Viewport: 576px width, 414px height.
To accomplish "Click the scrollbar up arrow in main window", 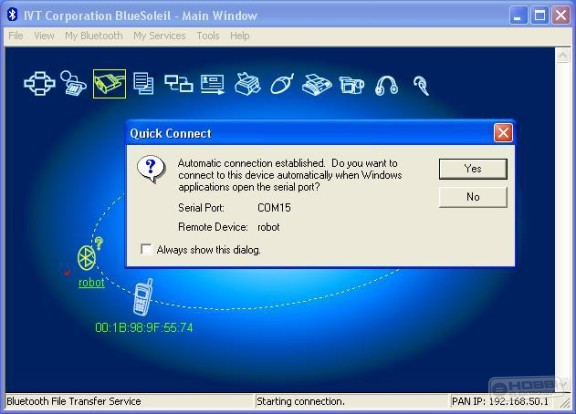I will click(x=563, y=55).
